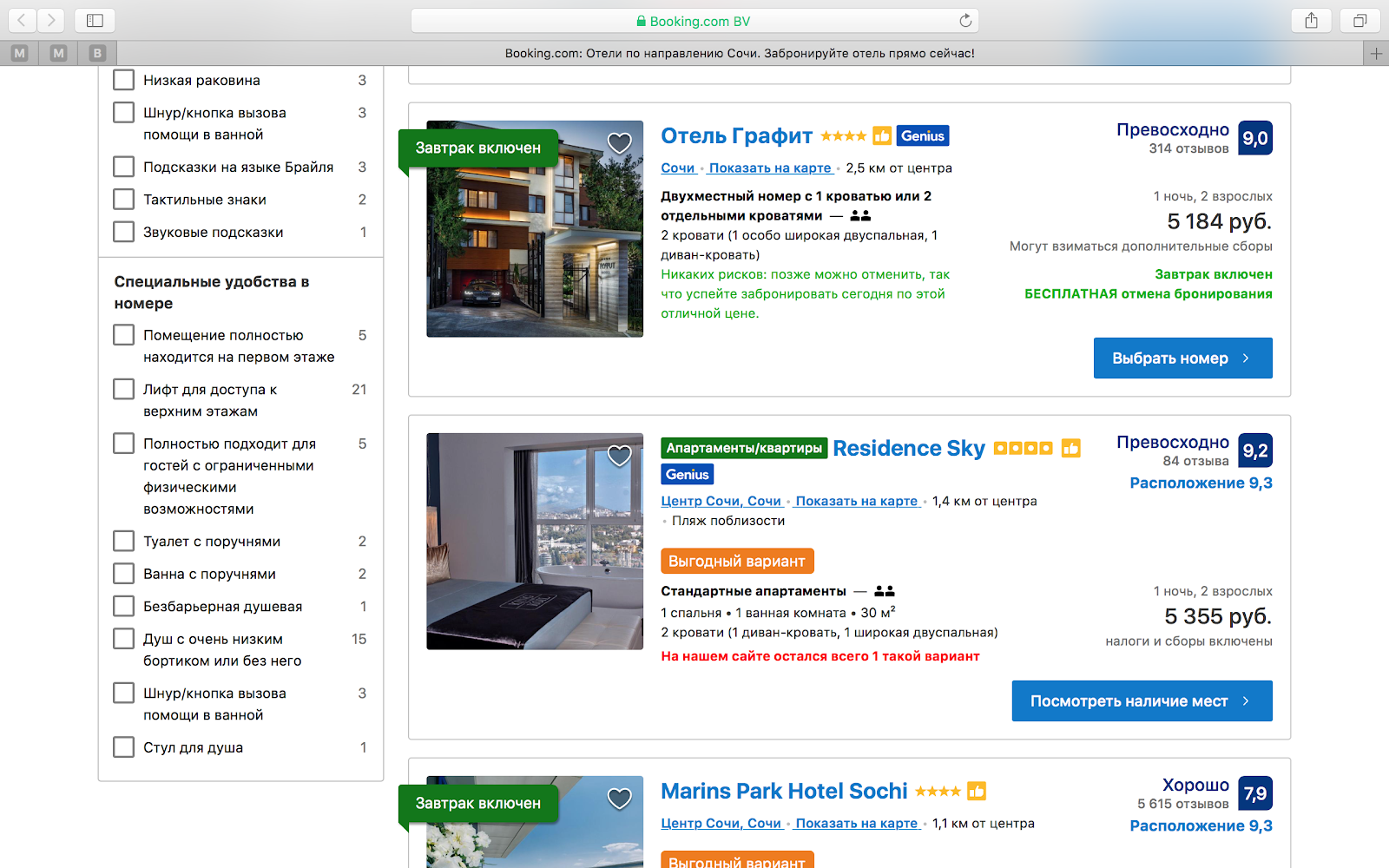Go back with Safari back arrow
This screenshot has width=1389, height=868.
click(22, 20)
